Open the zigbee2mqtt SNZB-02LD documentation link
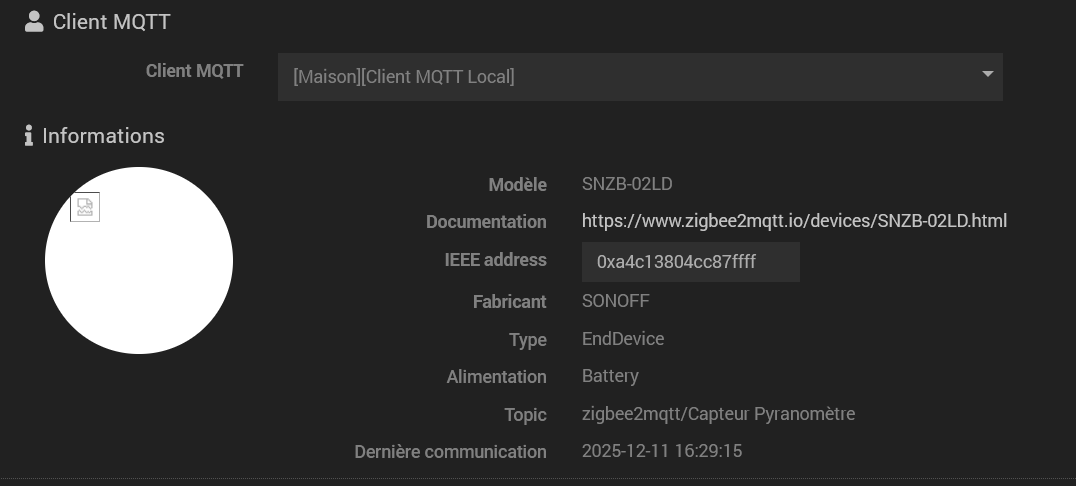Viewport: 1076px width, 486px height. coord(794,221)
